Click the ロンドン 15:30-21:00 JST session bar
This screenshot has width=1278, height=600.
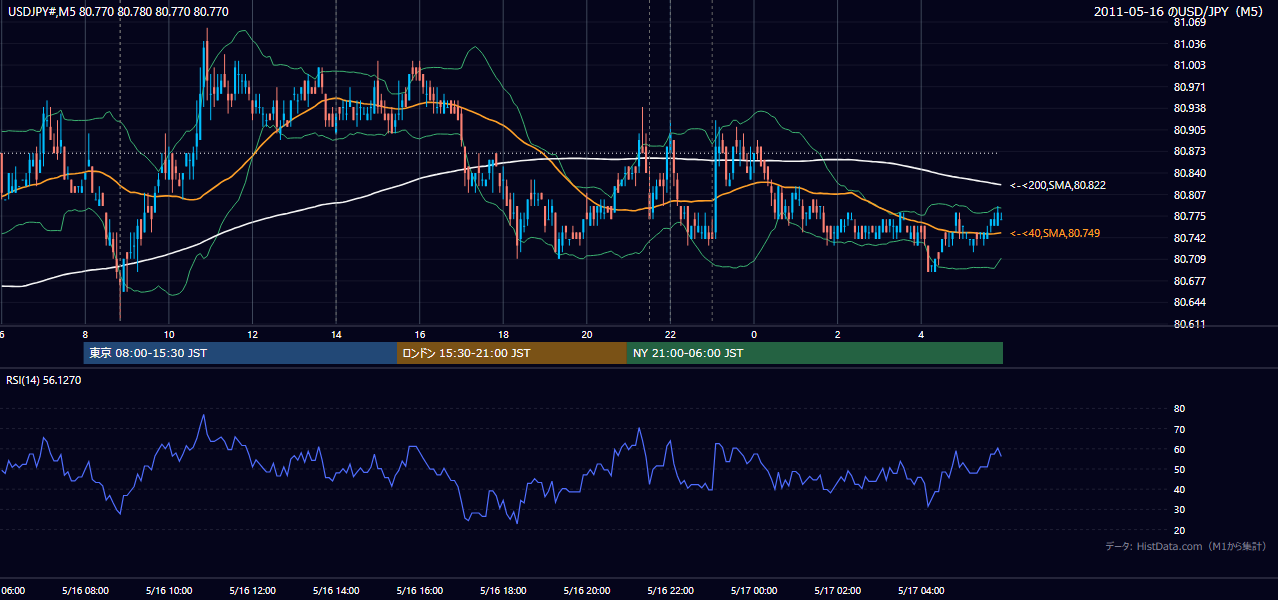tap(512, 353)
